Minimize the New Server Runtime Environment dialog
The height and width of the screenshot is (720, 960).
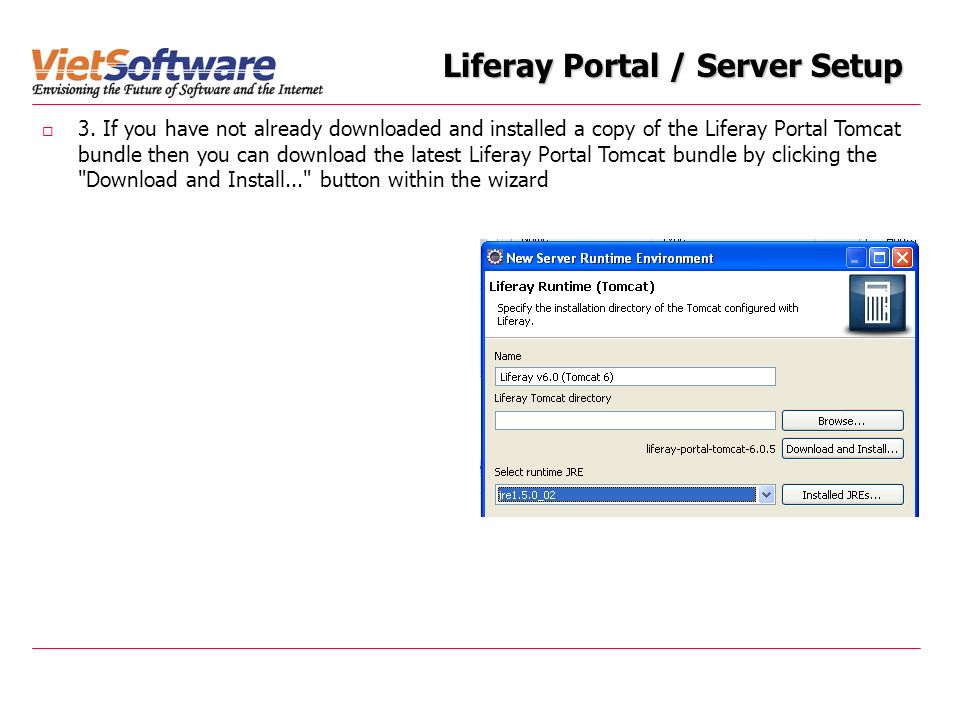point(855,258)
